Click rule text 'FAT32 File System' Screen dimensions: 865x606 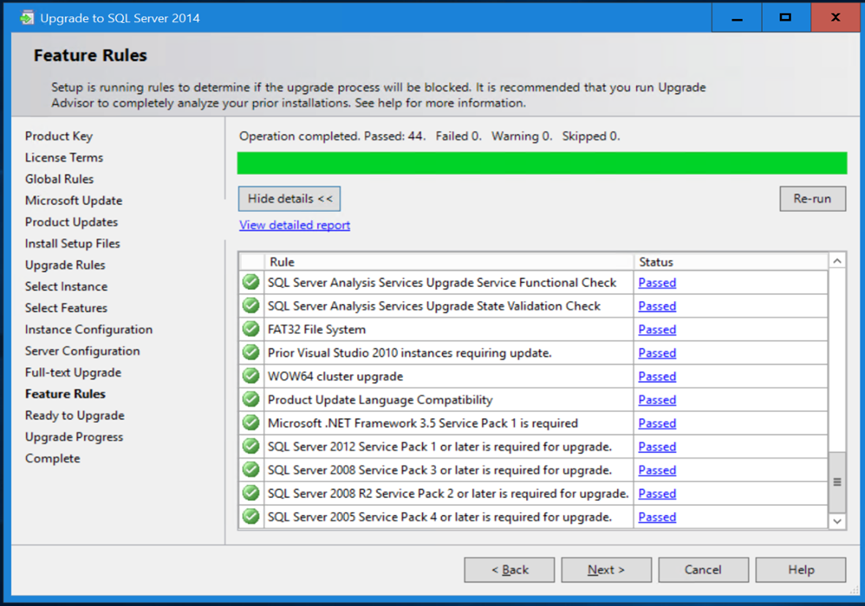click(x=317, y=330)
